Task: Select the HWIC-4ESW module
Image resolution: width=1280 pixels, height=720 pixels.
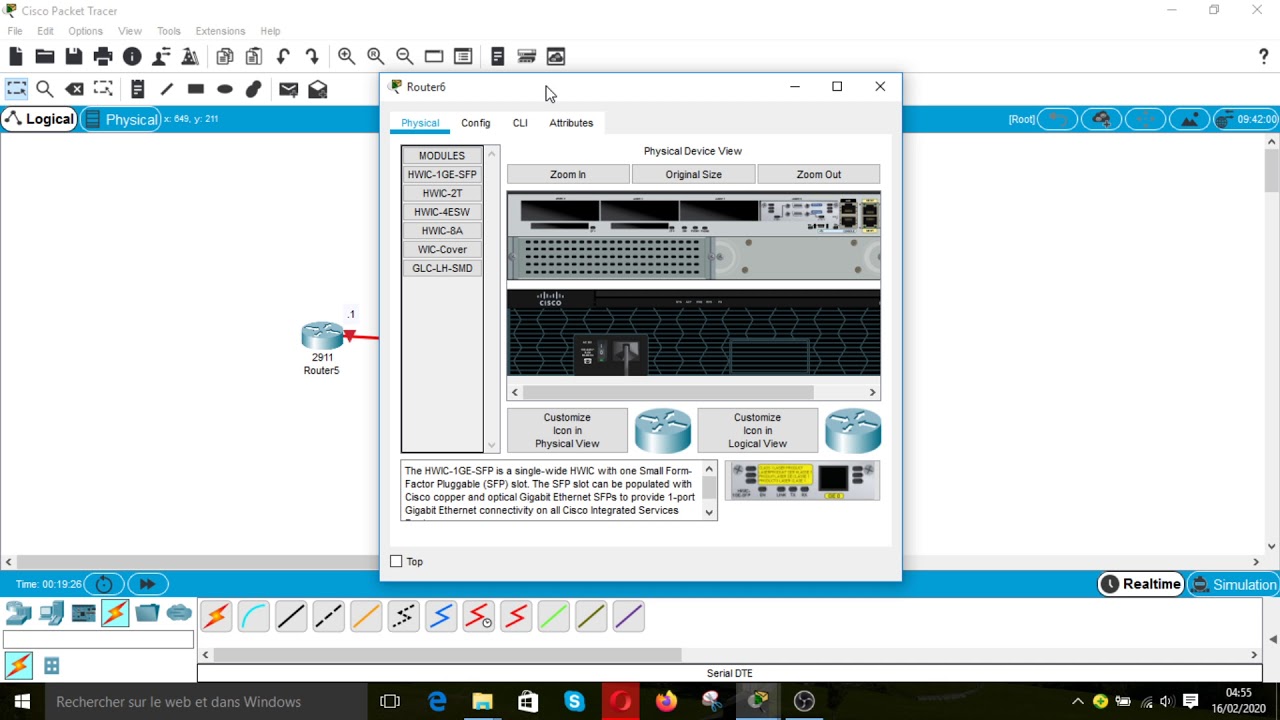Action: click(442, 212)
